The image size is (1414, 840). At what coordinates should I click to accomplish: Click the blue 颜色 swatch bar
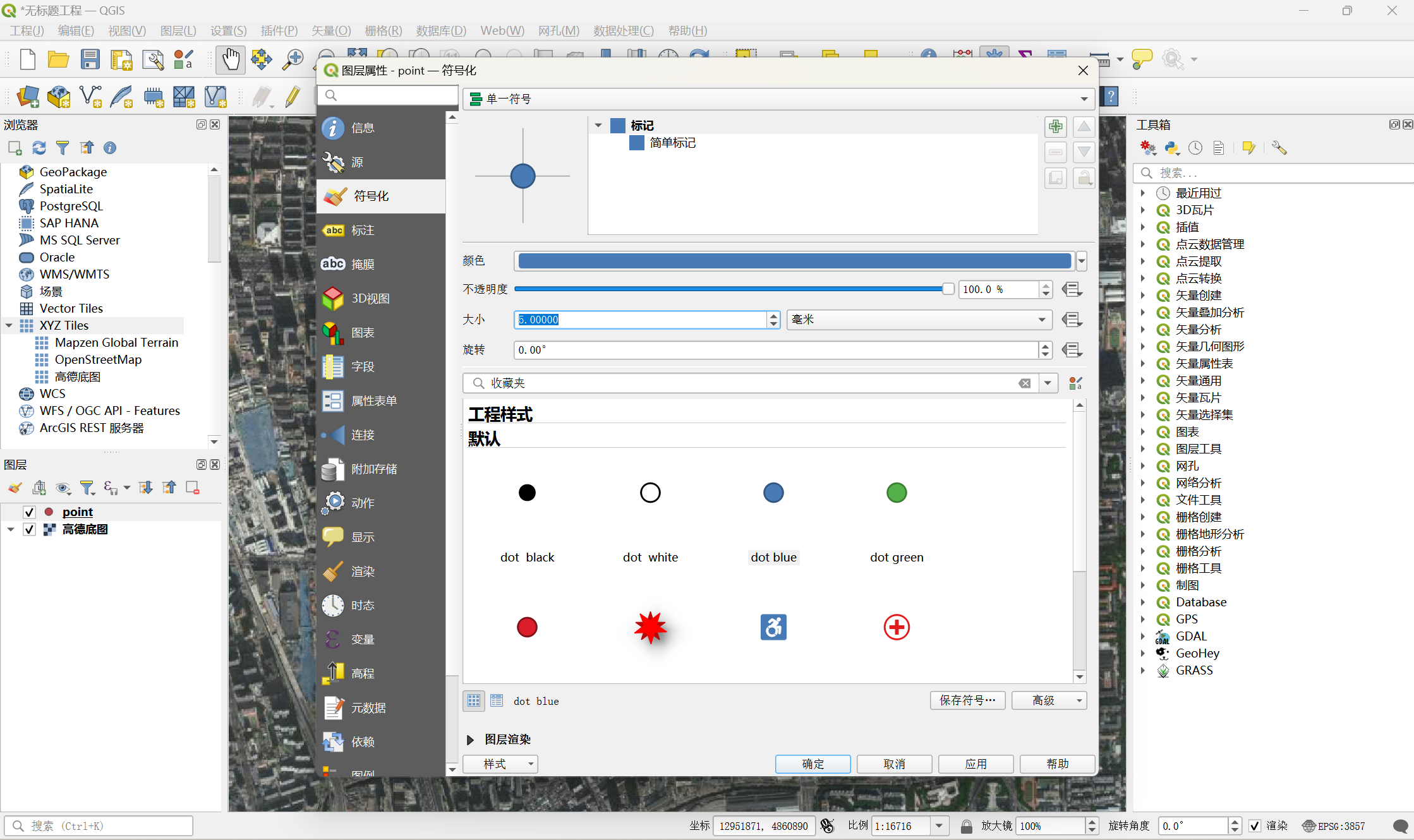tap(794, 260)
